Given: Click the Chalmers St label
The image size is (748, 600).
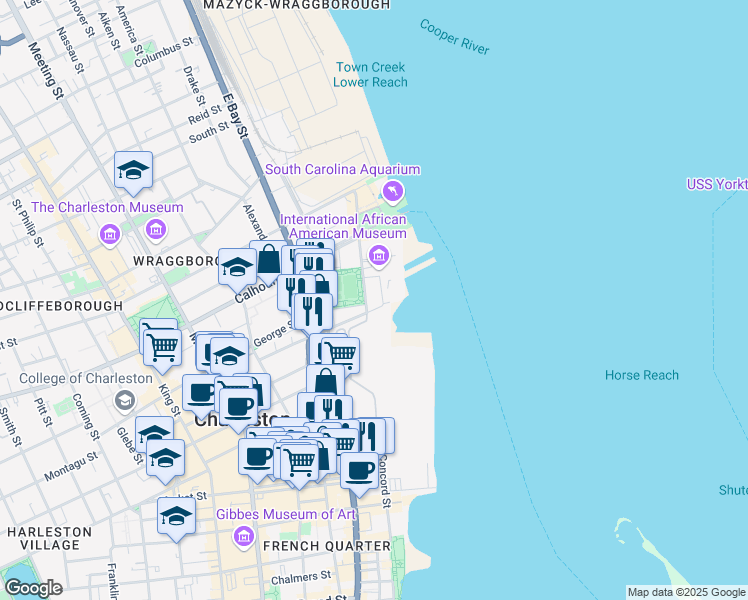Looking at the screenshot, I should 301,578.
